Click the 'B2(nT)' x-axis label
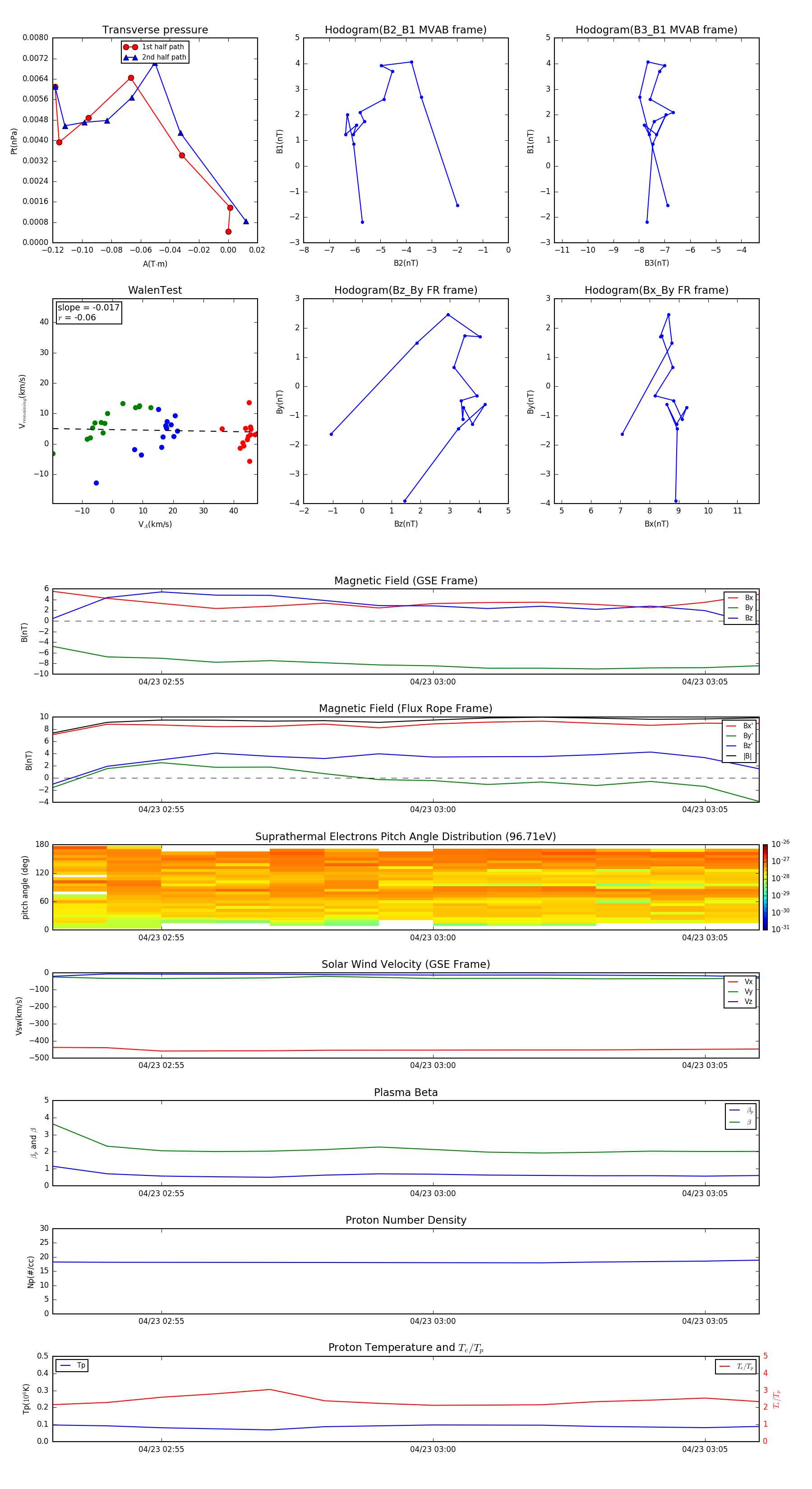This screenshot has height=1489, width=812. (406, 263)
